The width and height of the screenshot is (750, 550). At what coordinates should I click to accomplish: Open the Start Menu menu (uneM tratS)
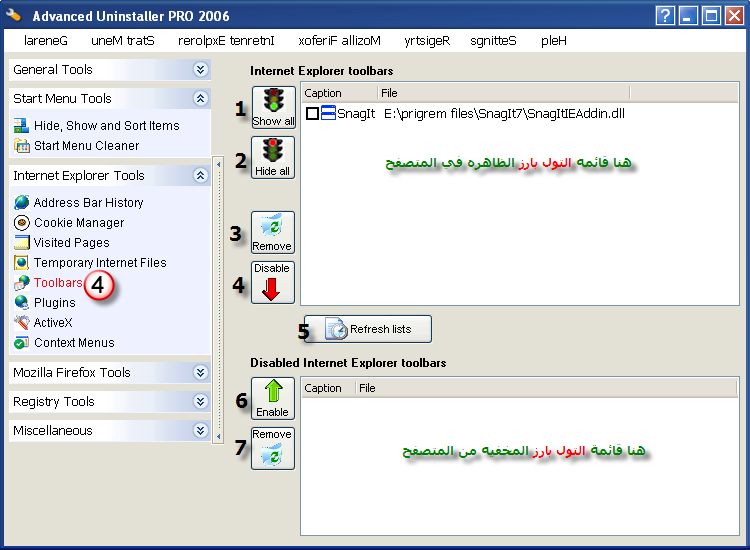pos(123,41)
